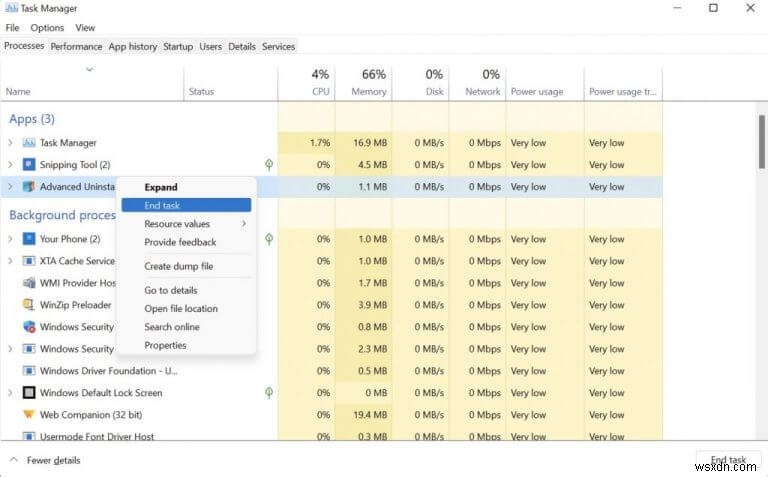Sort by the Memory column header
The image size is (768, 477).
[363, 82]
